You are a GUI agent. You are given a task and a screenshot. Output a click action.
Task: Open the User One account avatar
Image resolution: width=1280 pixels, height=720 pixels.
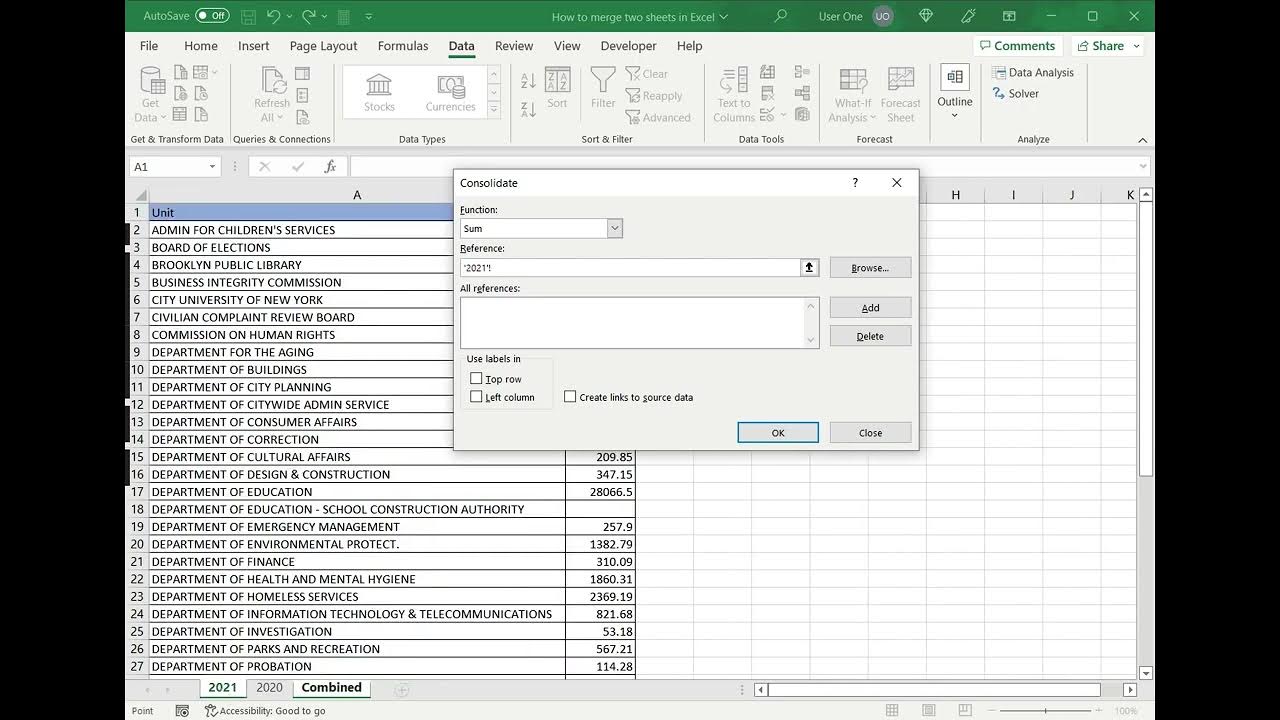tap(882, 16)
